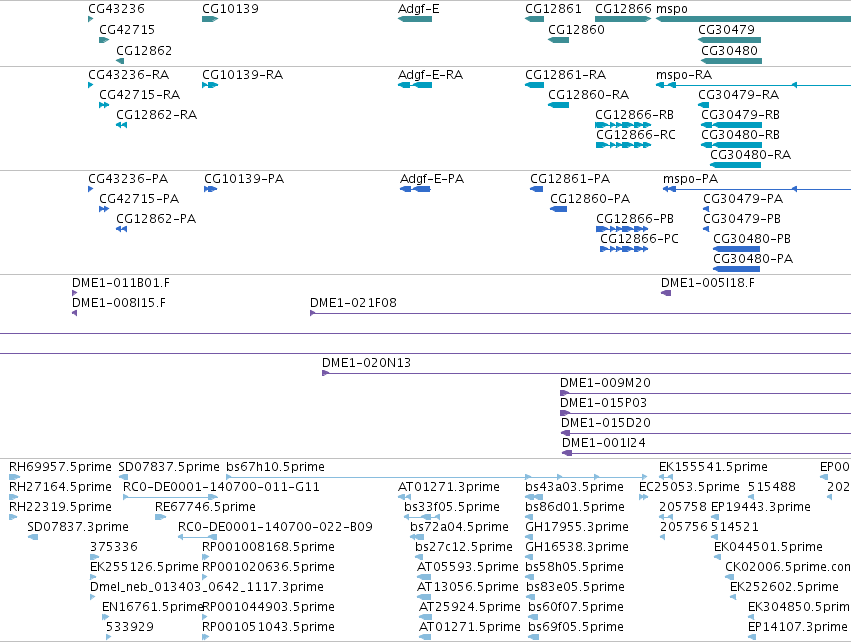851x642 pixels.
Task: Select EST bs69f05.5prime
Action: (534, 637)
